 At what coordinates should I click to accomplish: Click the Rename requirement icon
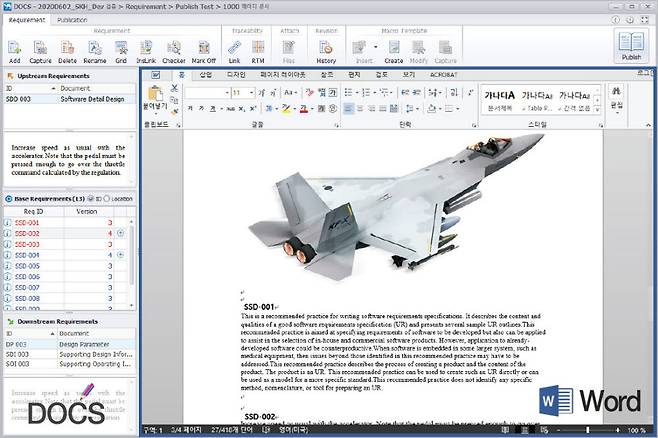pos(94,48)
